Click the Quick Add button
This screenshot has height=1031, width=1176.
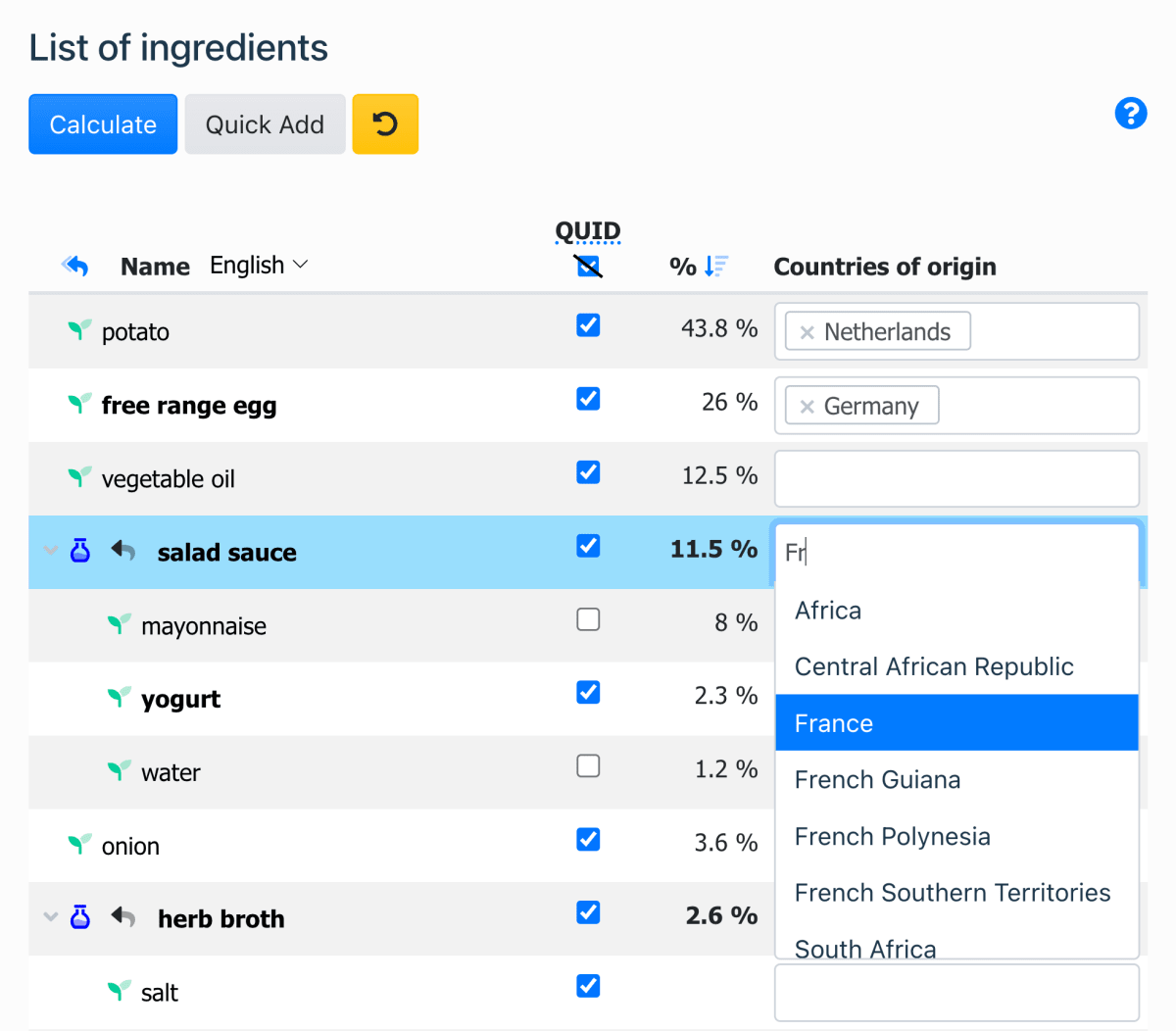pos(265,123)
